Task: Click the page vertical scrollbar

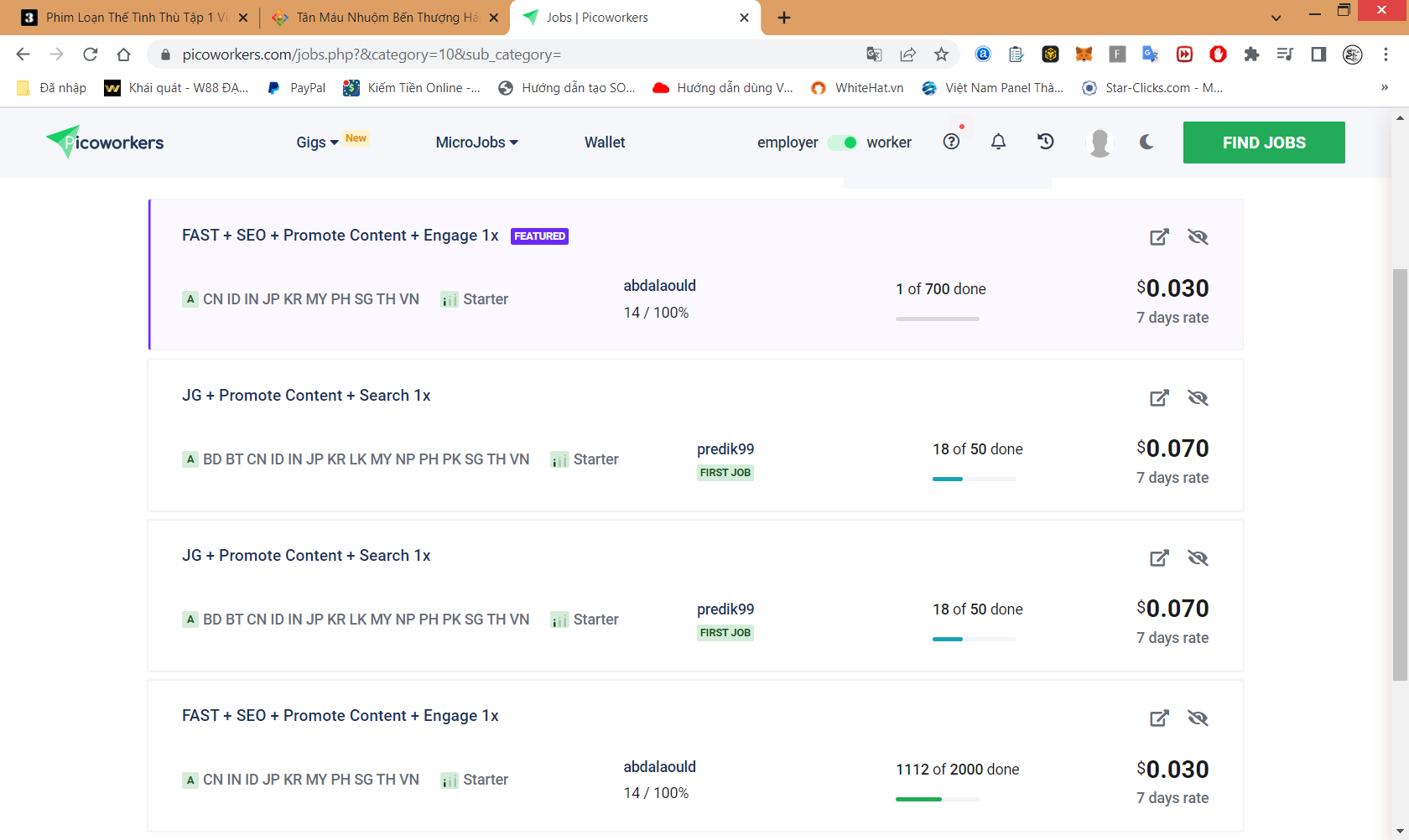Action: coord(1400,474)
